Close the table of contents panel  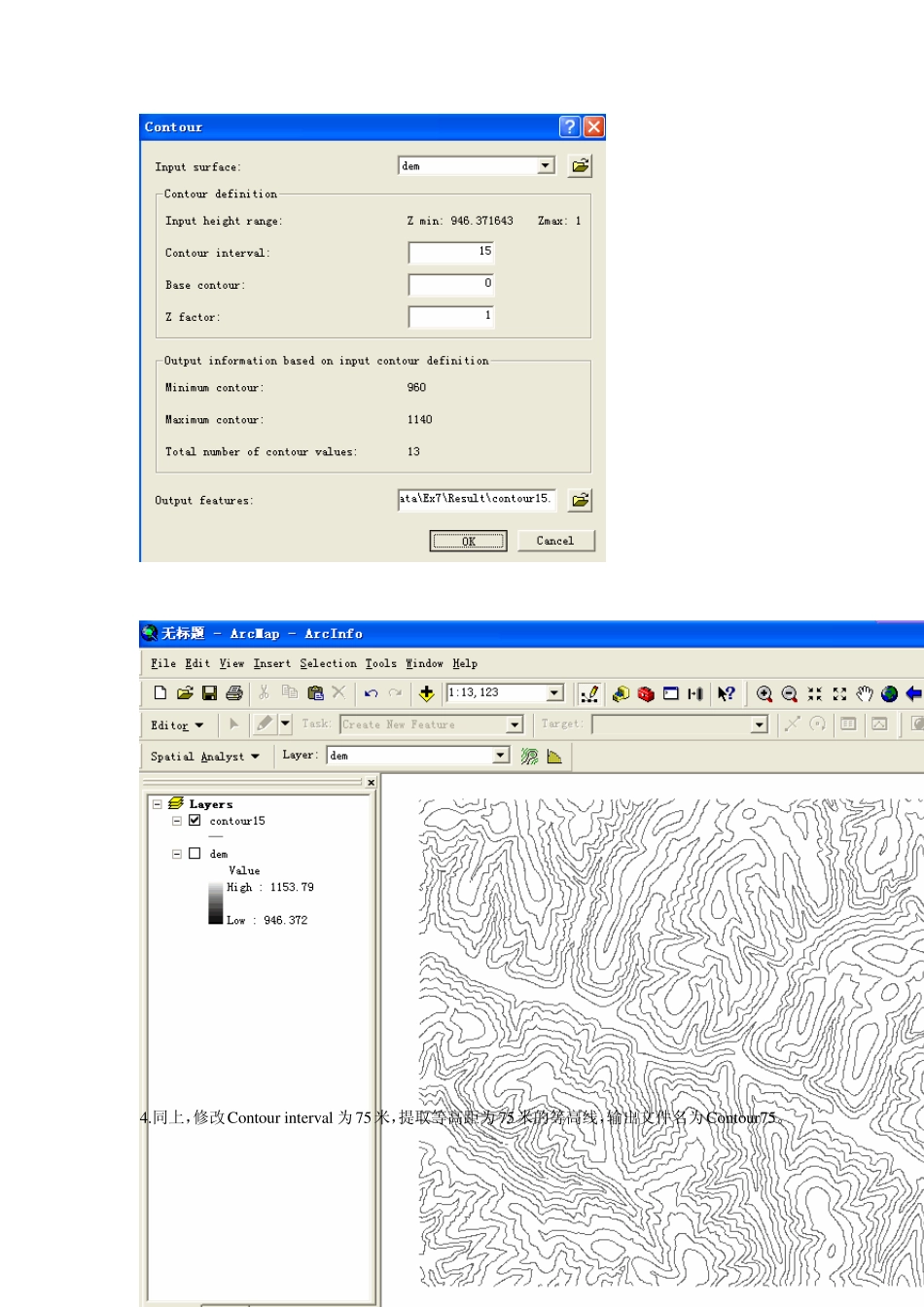coord(371,783)
